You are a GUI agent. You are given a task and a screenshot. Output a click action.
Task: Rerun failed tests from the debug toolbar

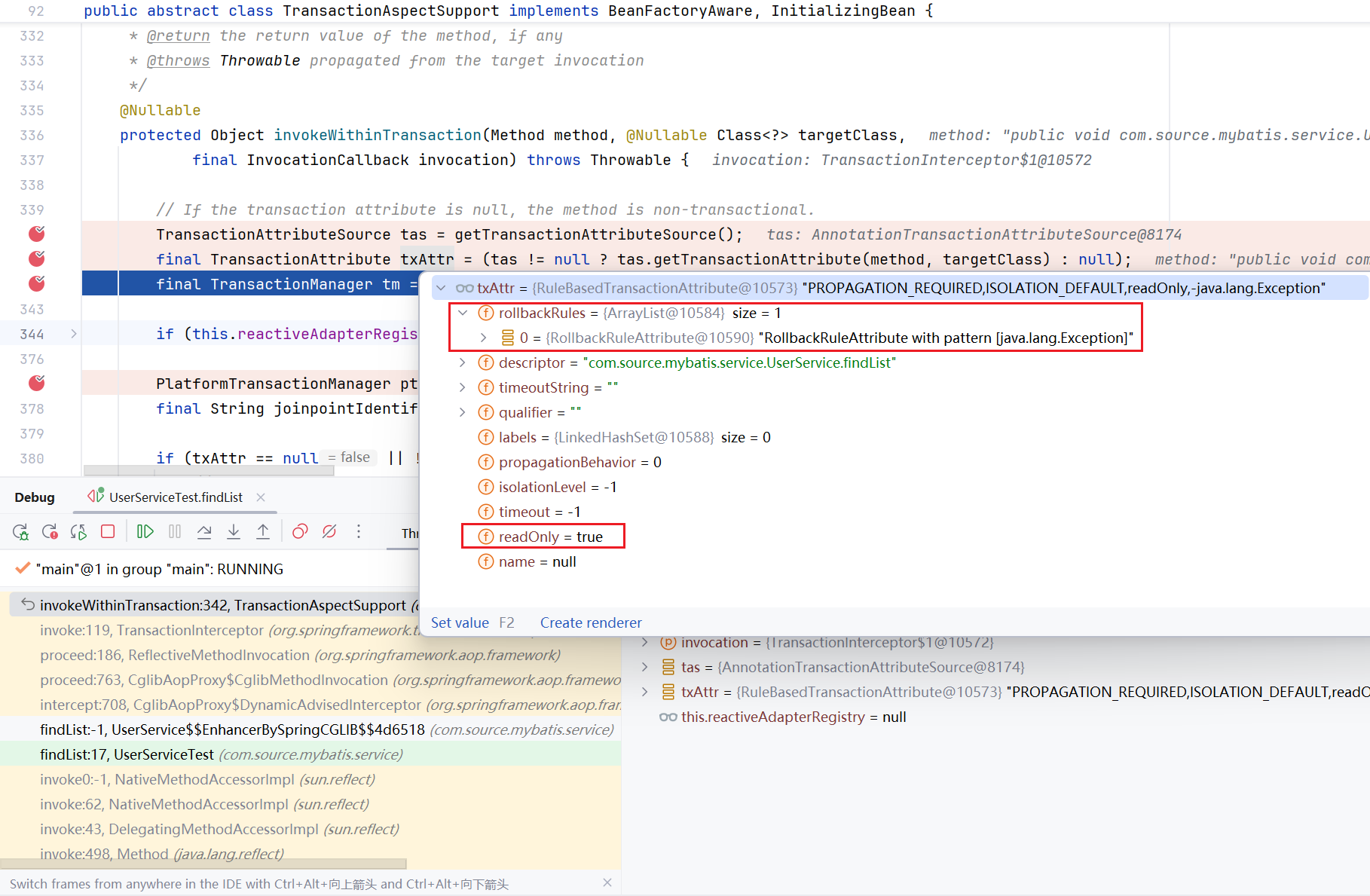pos(50,532)
